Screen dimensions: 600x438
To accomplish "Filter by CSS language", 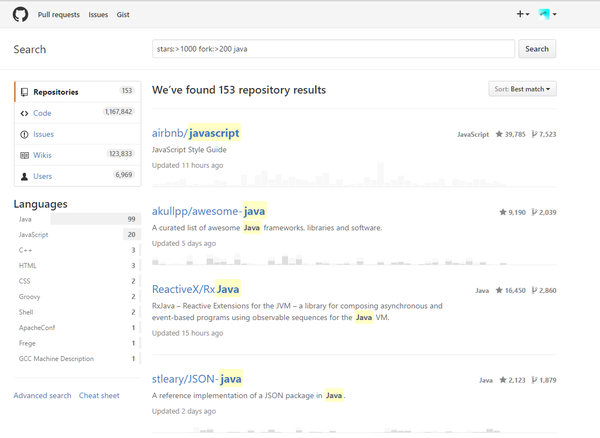I will pos(77,281).
